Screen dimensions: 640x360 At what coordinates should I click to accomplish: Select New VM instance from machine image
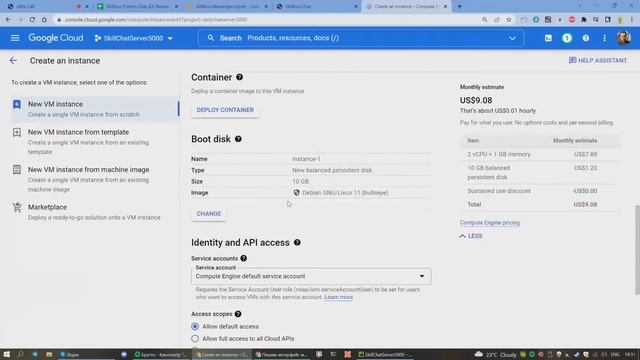coord(95,179)
